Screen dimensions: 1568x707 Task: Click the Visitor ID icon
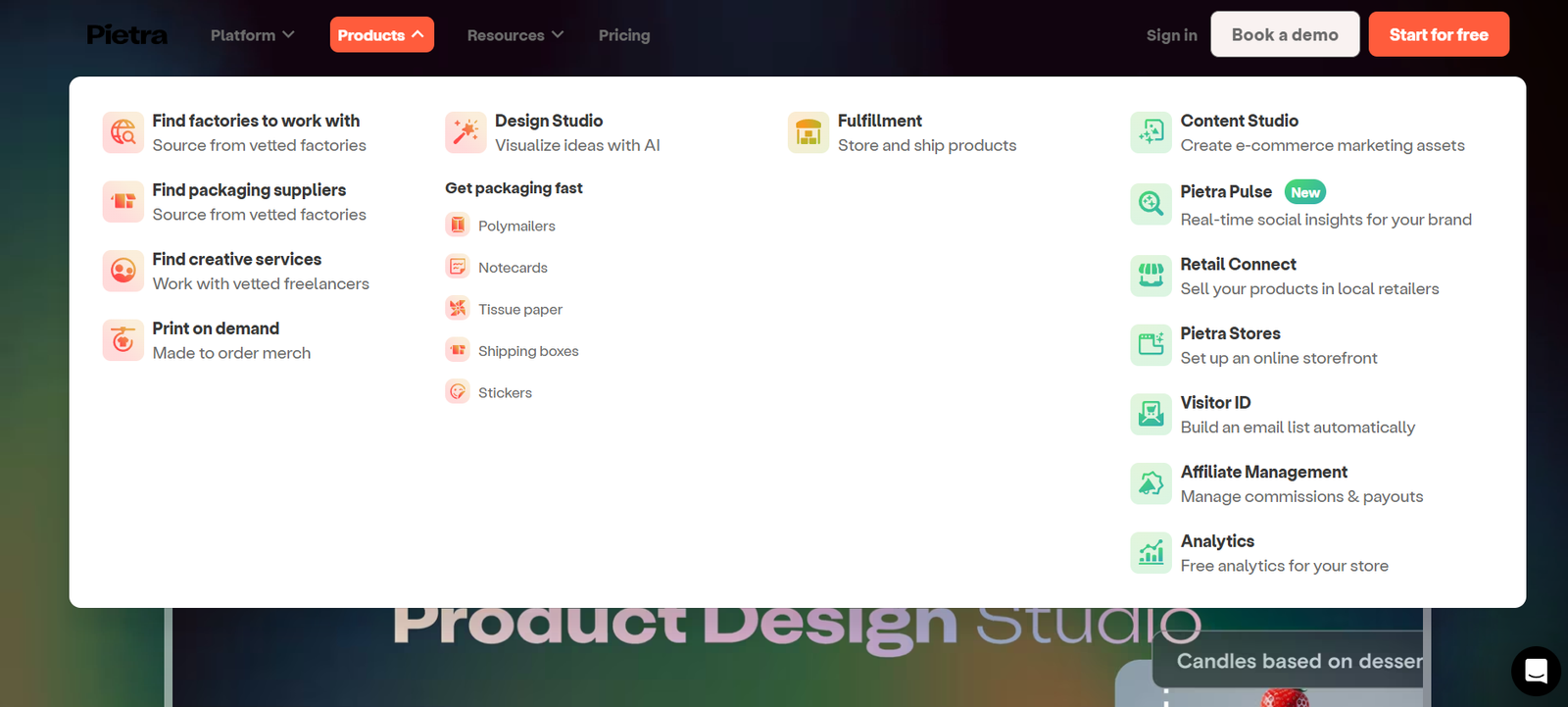pyautogui.click(x=1151, y=414)
